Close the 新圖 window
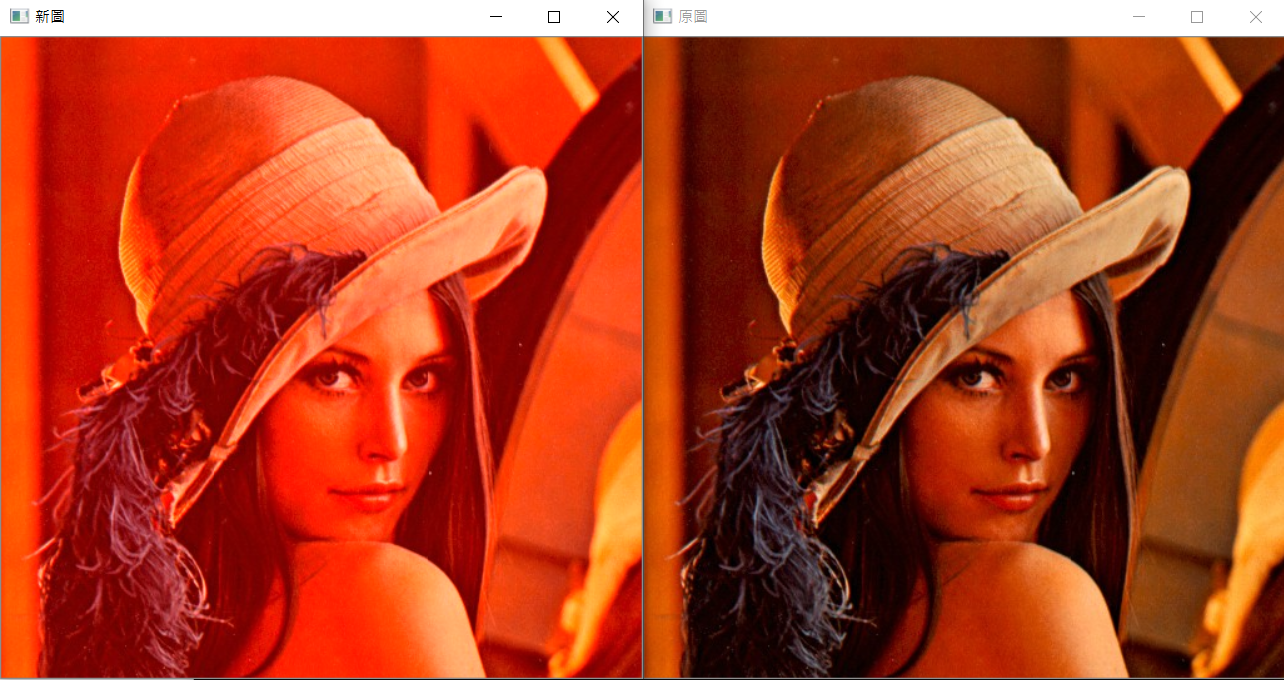 click(x=613, y=17)
